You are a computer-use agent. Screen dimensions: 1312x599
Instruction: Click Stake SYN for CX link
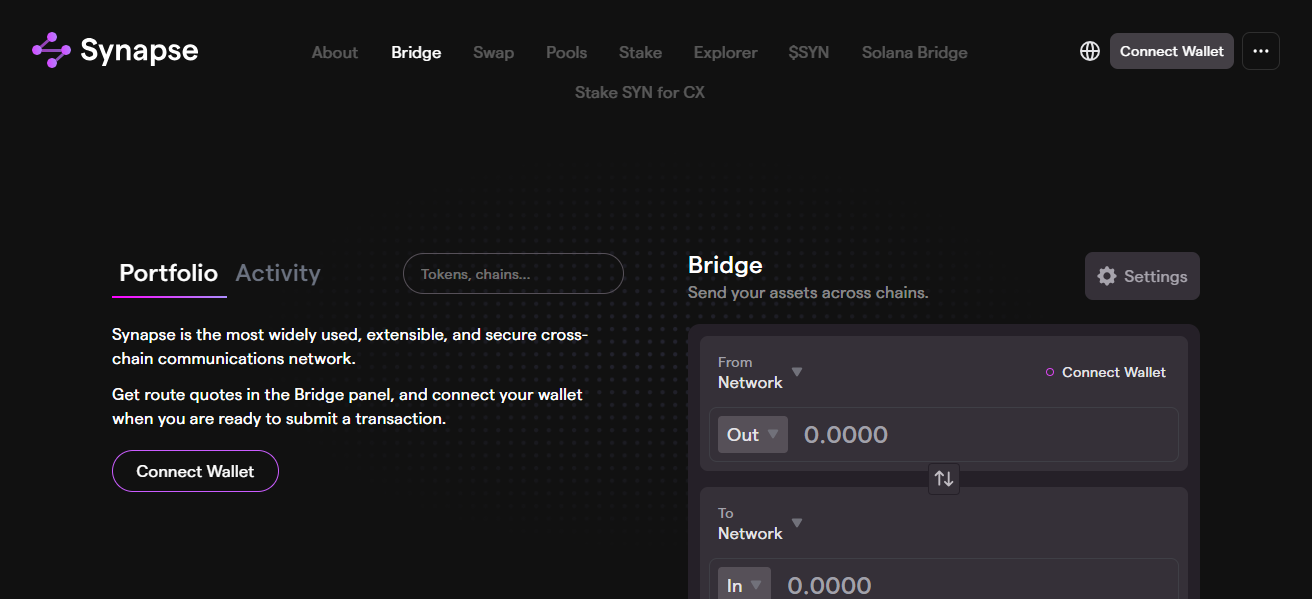pyautogui.click(x=639, y=92)
